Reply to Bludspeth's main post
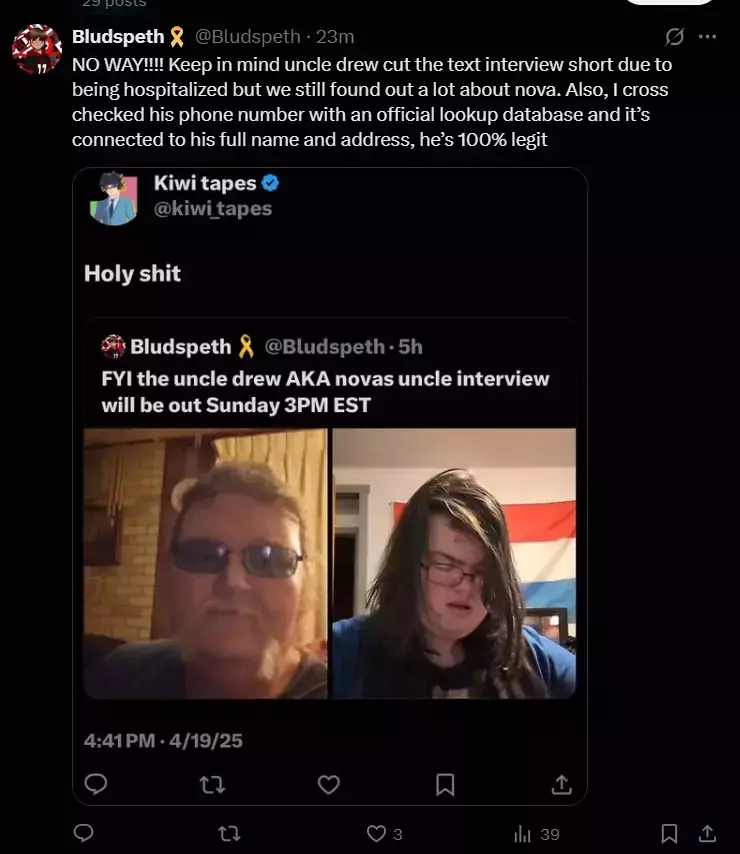Viewport: 740px width, 854px height. [x=84, y=833]
